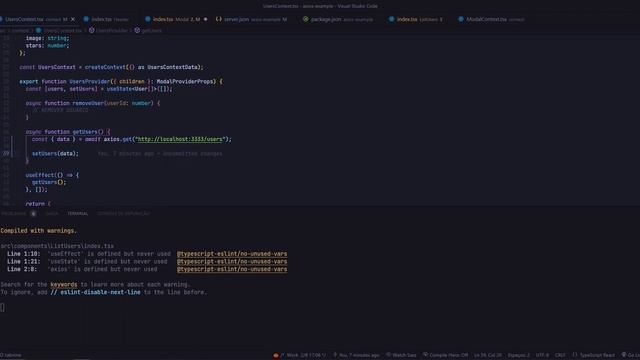Switch to the index.tsx Modal tab
The width and height of the screenshot is (640, 360).
click(176, 19)
